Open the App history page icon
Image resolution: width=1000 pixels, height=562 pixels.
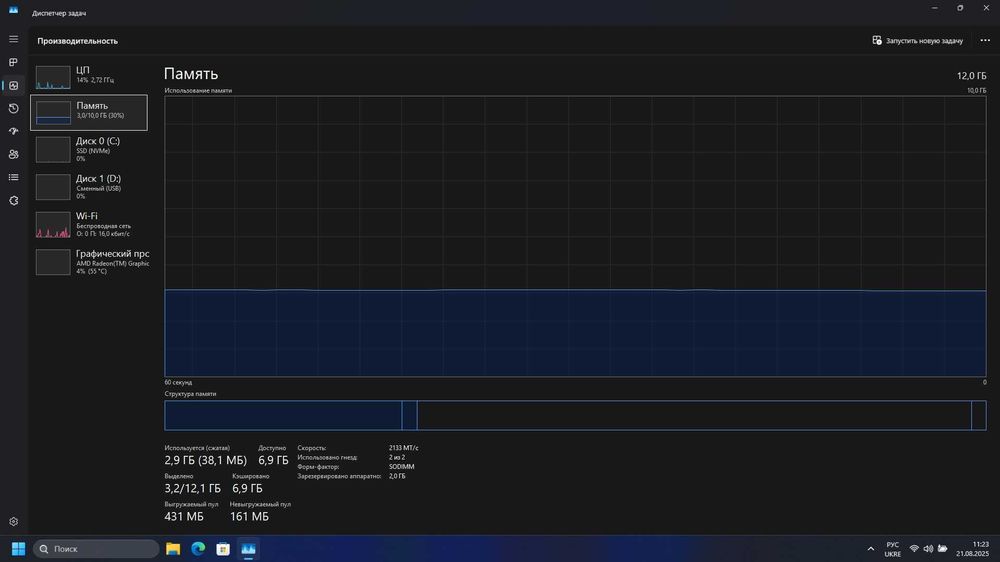coord(13,108)
